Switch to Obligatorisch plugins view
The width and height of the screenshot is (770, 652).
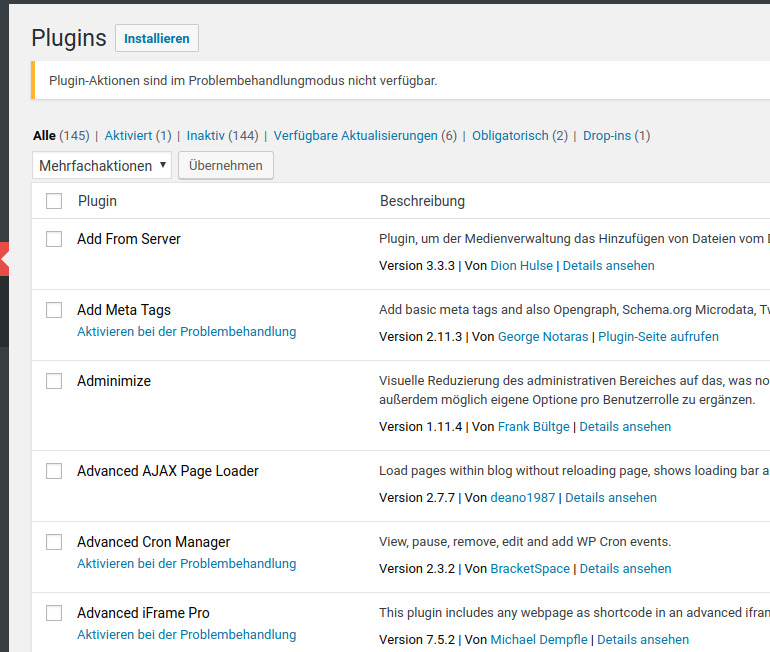pos(510,136)
